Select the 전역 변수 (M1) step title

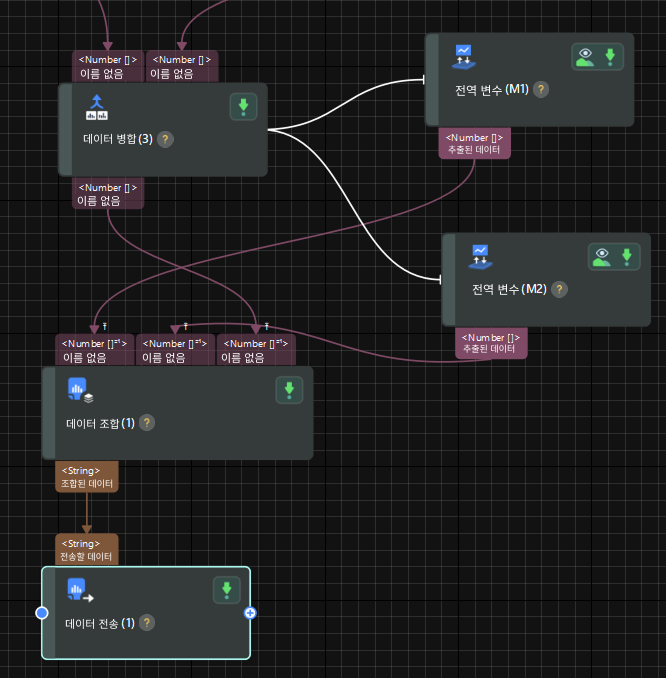(x=492, y=90)
